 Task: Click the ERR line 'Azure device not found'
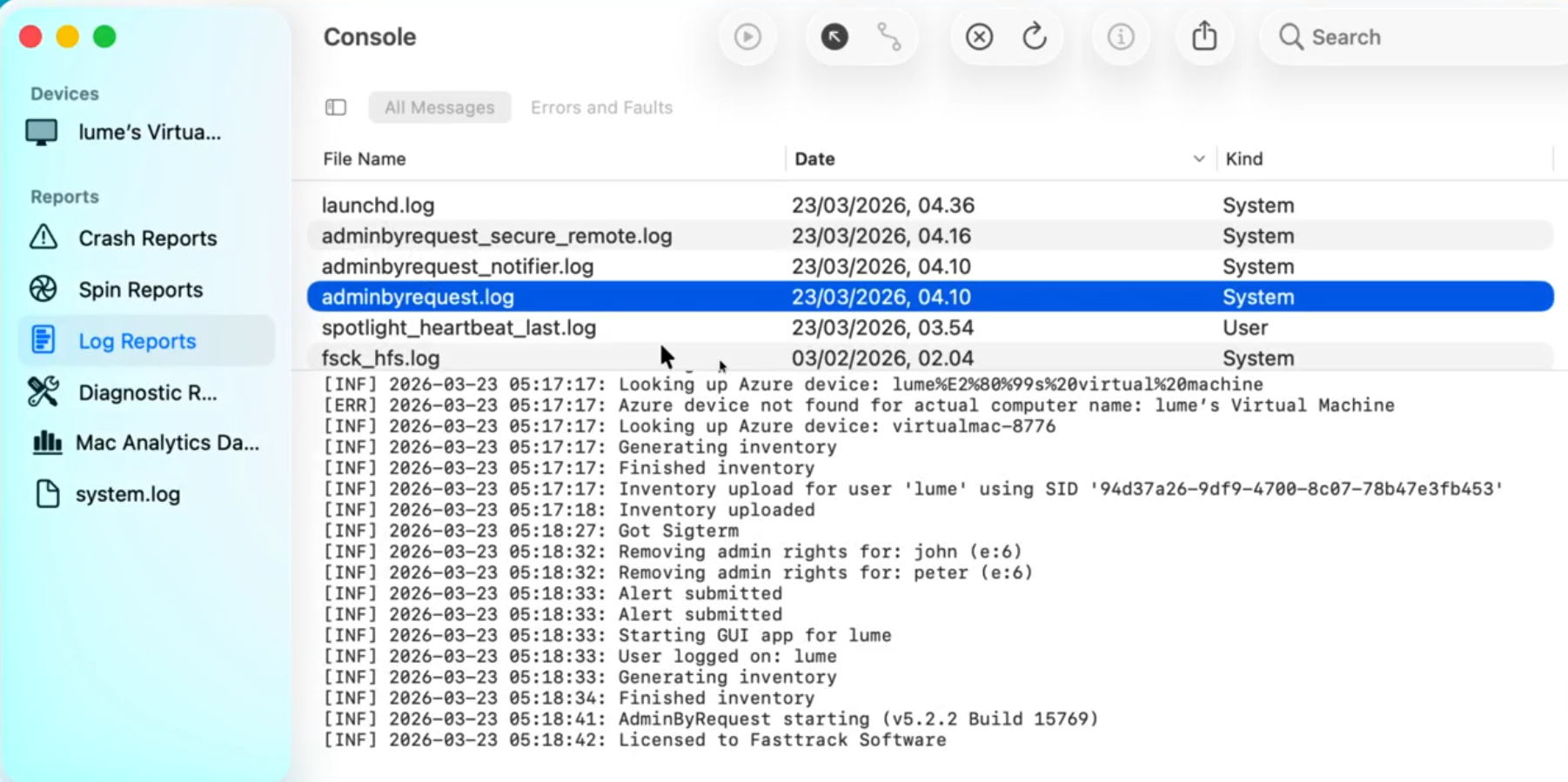[859, 405]
